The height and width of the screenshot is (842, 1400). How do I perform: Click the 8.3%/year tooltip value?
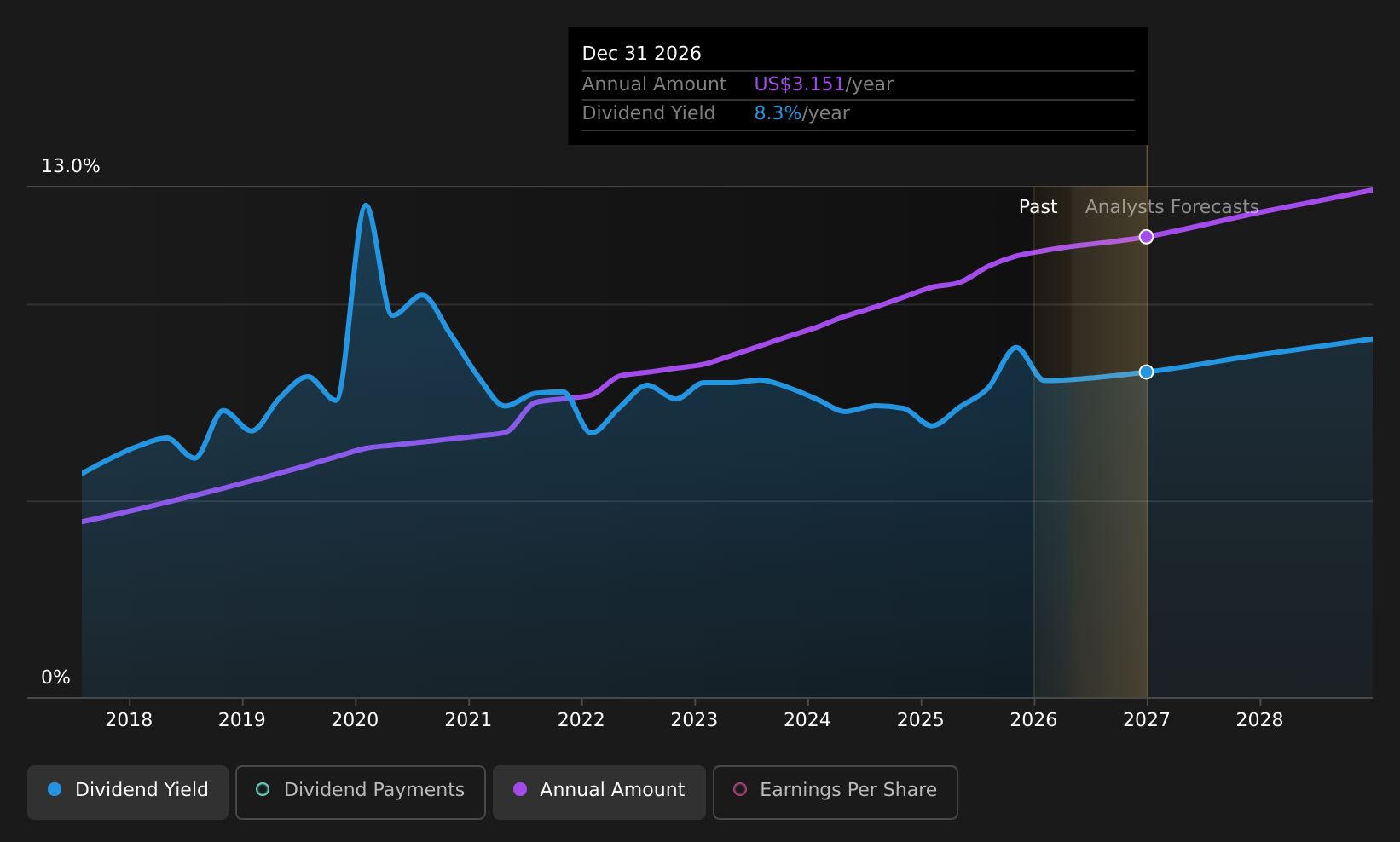click(801, 113)
